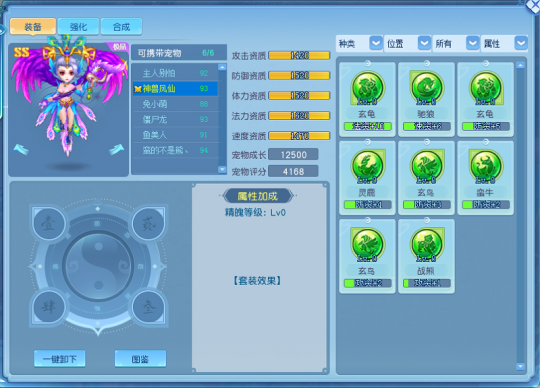Switch to the 合成 tab

pyautogui.click(x=121, y=27)
